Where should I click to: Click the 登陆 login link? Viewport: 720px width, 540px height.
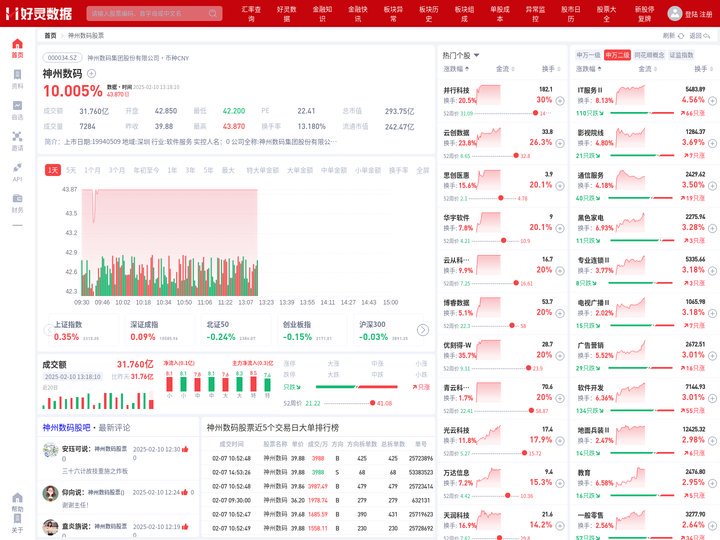(x=691, y=14)
